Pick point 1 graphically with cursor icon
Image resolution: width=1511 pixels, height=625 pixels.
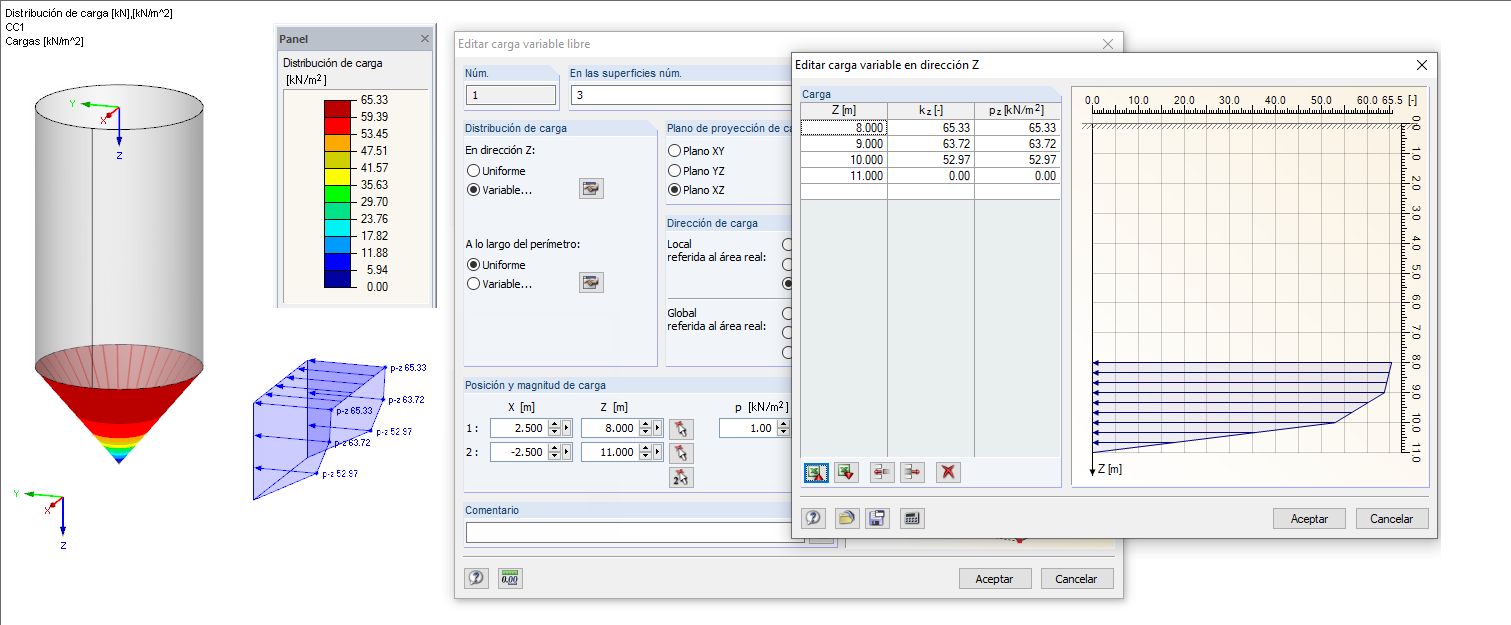click(x=681, y=428)
